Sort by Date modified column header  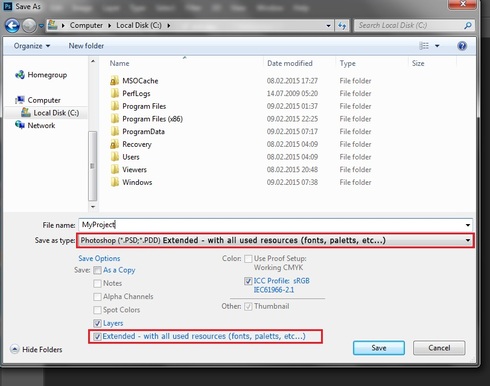click(x=290, y=63)
